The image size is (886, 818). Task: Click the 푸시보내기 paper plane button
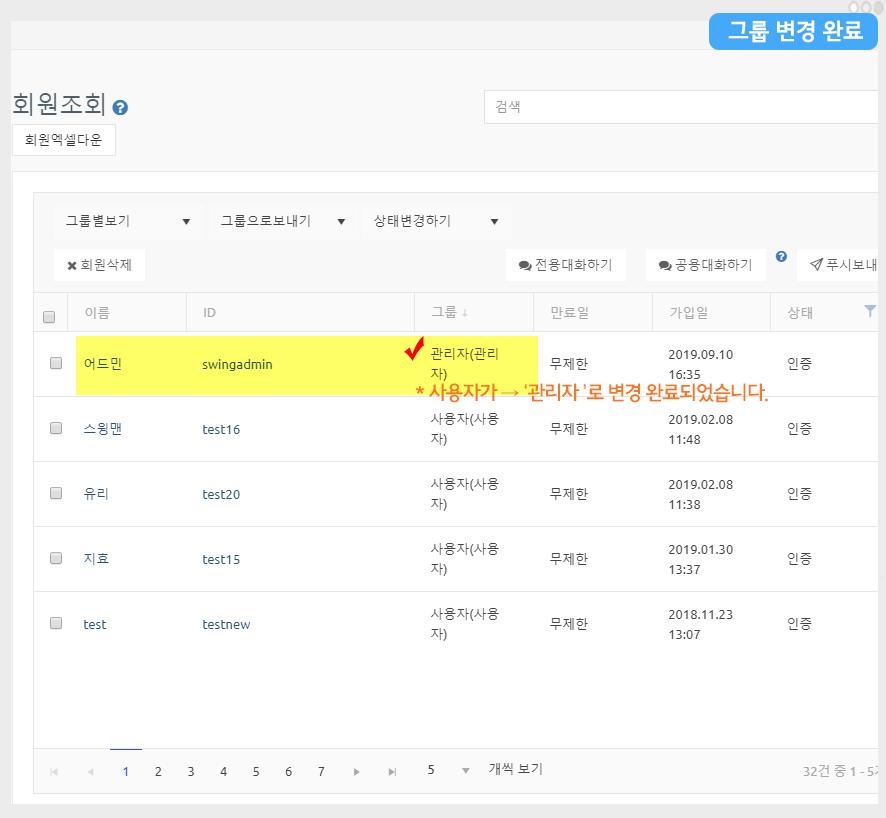click(x=842, y=265)
